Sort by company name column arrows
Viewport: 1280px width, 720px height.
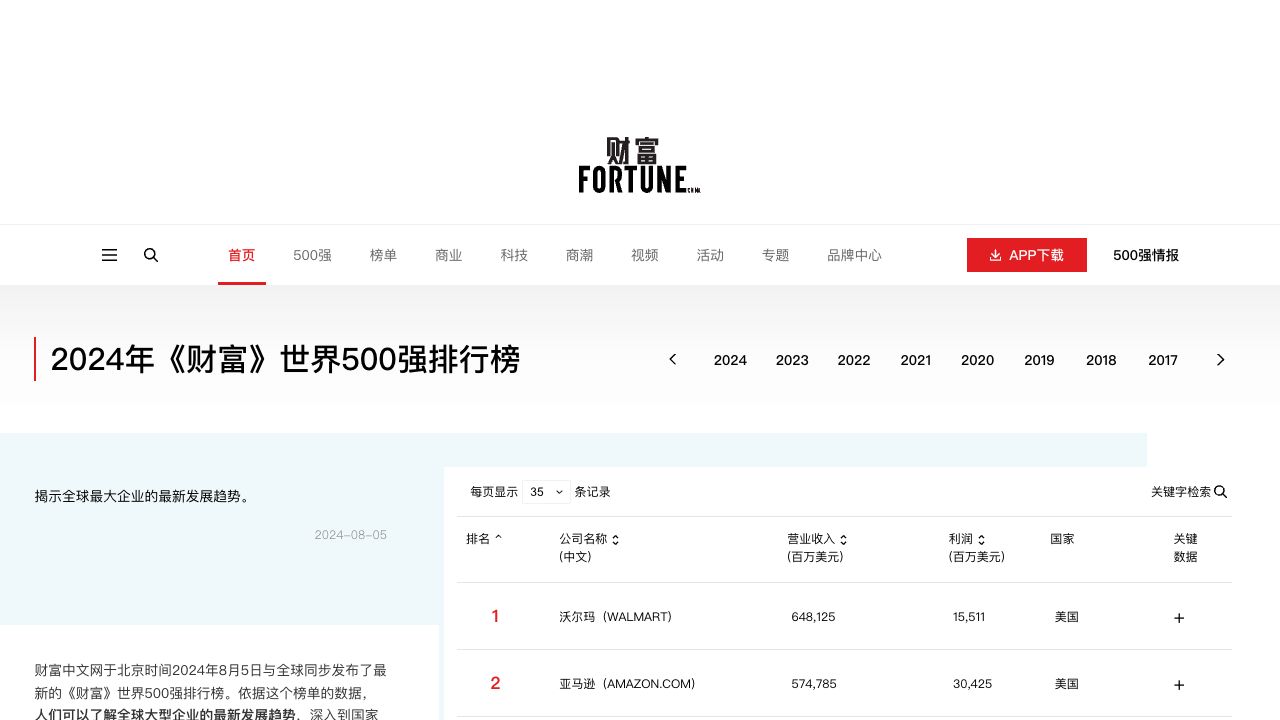coord(615,540)
